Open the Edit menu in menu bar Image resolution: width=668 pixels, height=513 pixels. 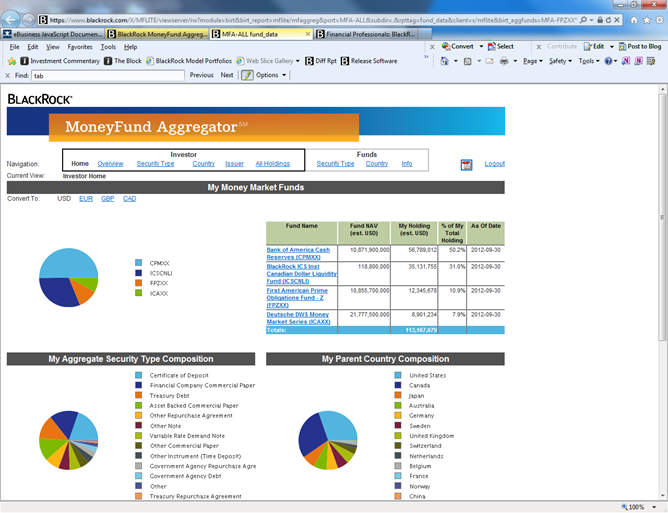(x=33, y=47)
